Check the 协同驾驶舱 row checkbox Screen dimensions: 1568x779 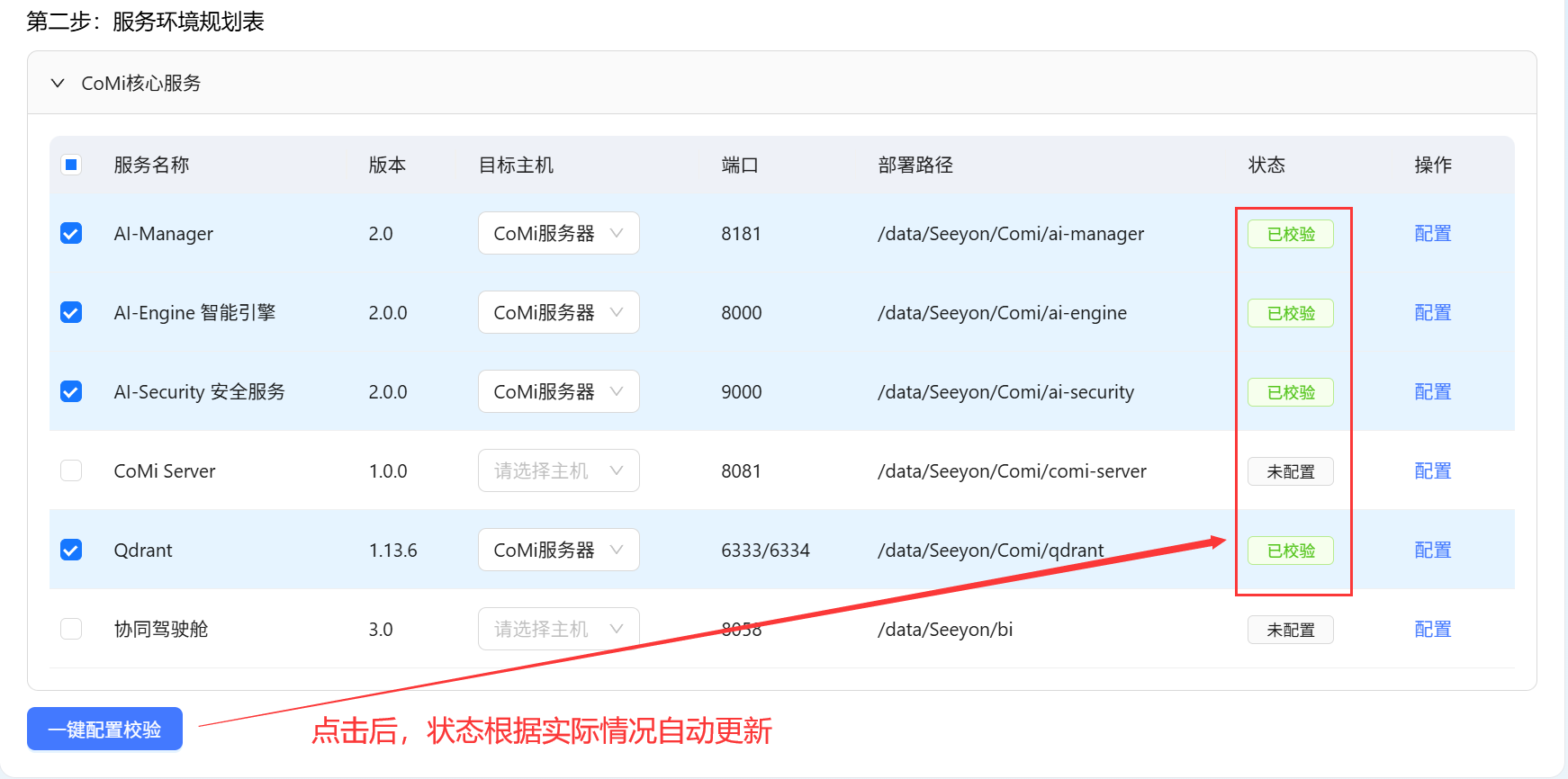(x=71, y=629)
